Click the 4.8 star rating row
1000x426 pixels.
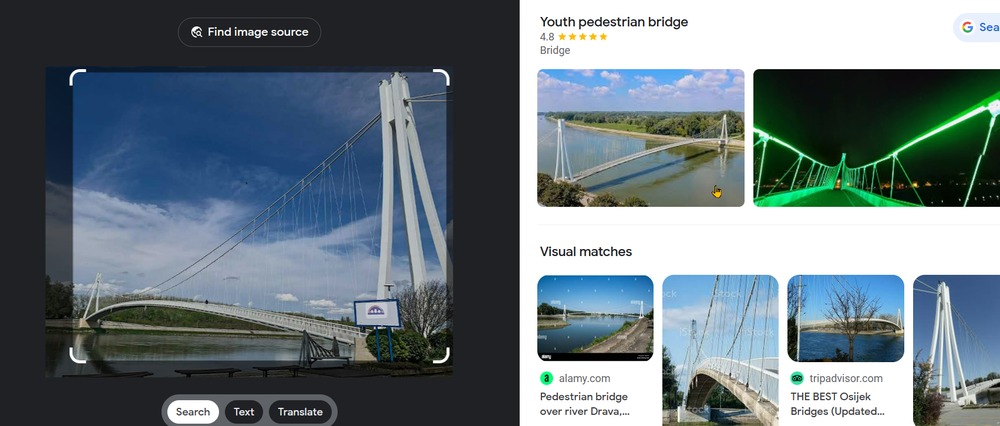click(x=573, y=37)
